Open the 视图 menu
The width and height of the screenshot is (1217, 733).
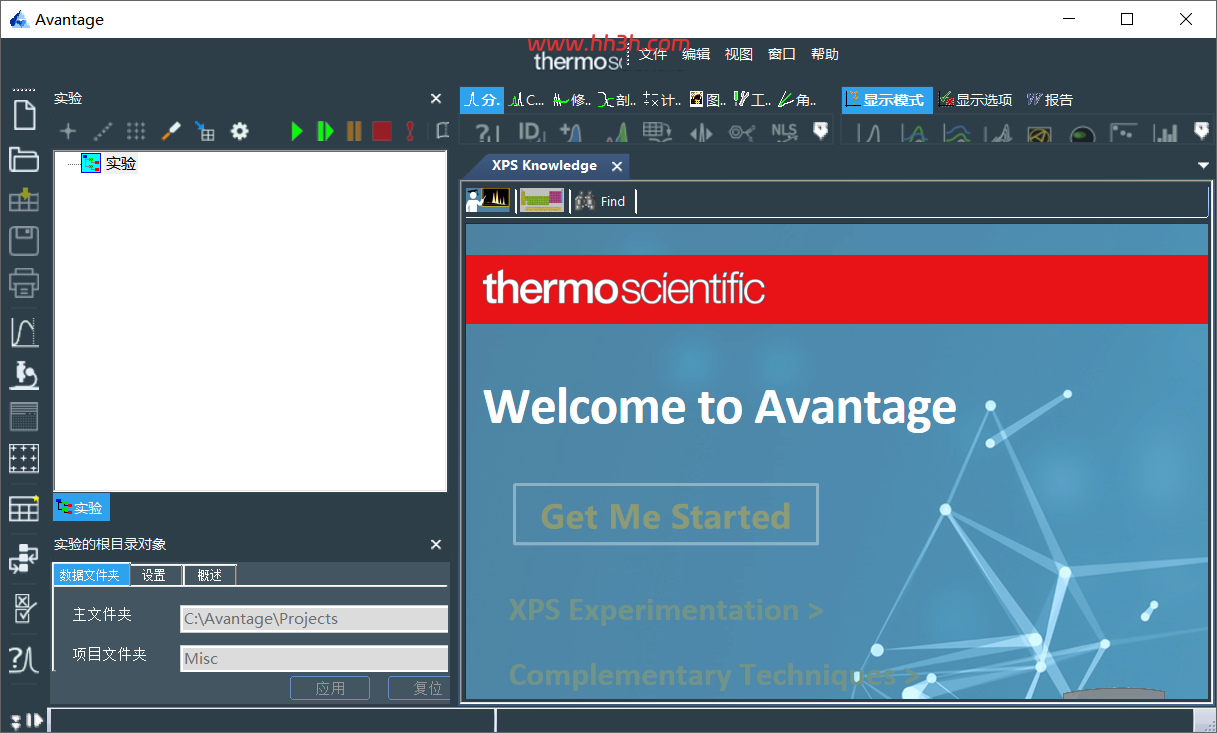[739, 54]
